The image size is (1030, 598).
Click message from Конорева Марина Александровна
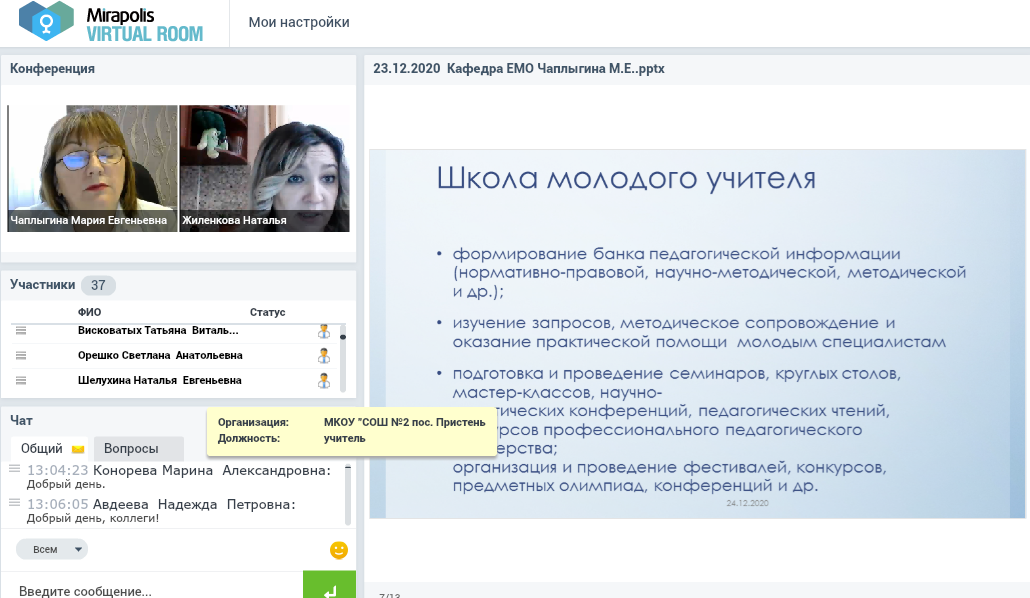179,477
